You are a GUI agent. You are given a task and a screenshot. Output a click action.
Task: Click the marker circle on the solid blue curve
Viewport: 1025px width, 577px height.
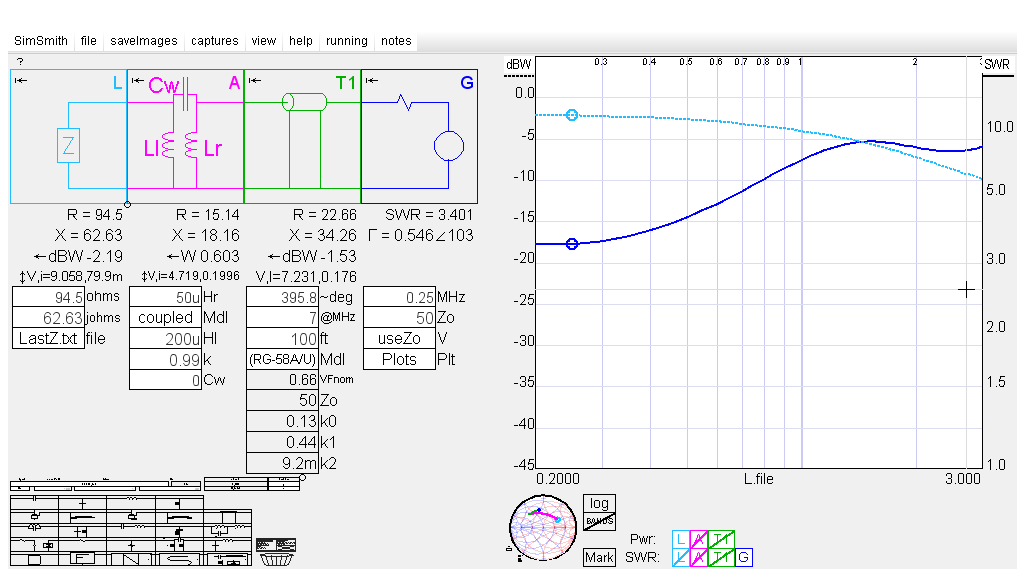[572, 244]
